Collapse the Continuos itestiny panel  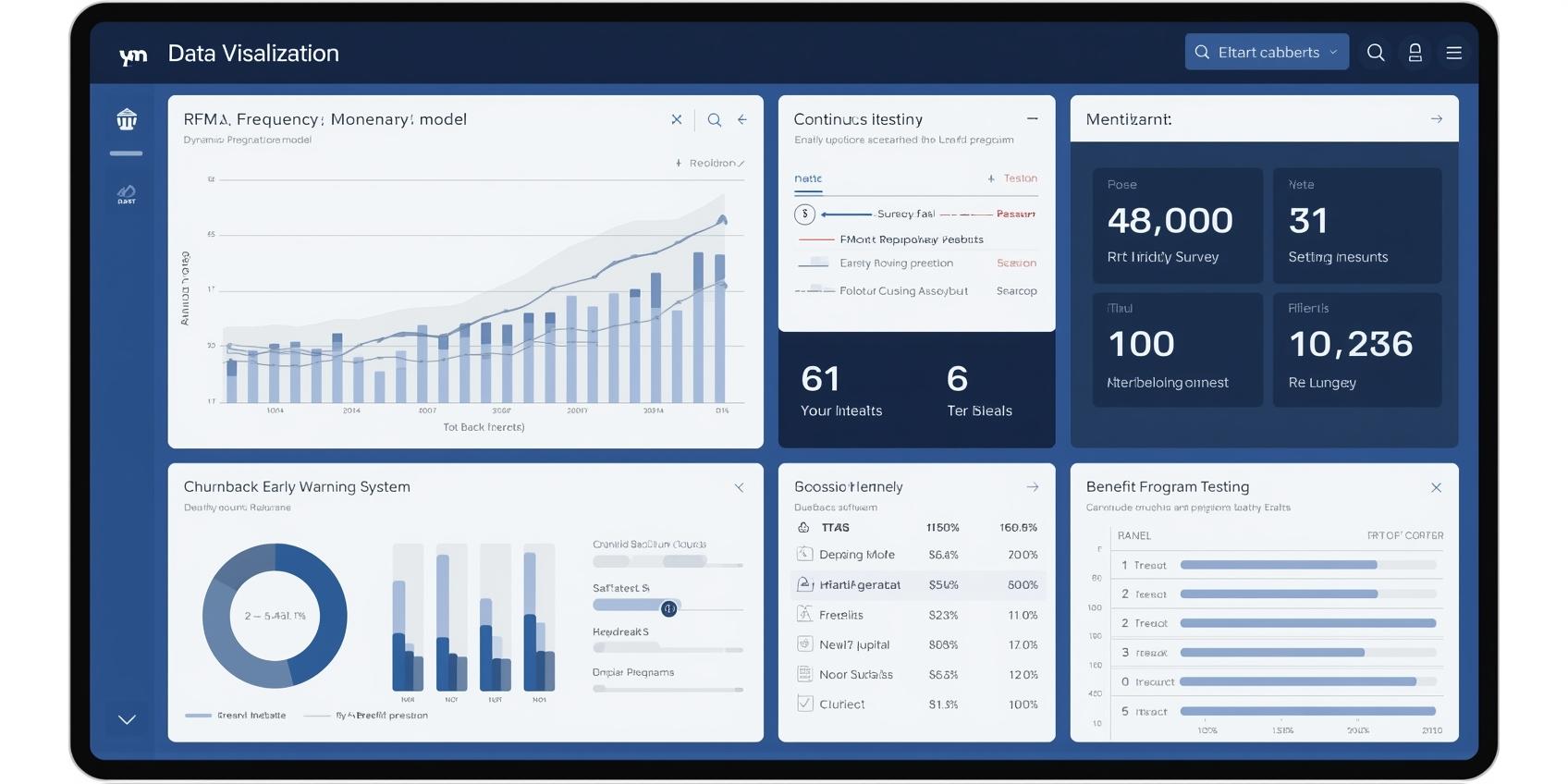tap(1032, 118)
